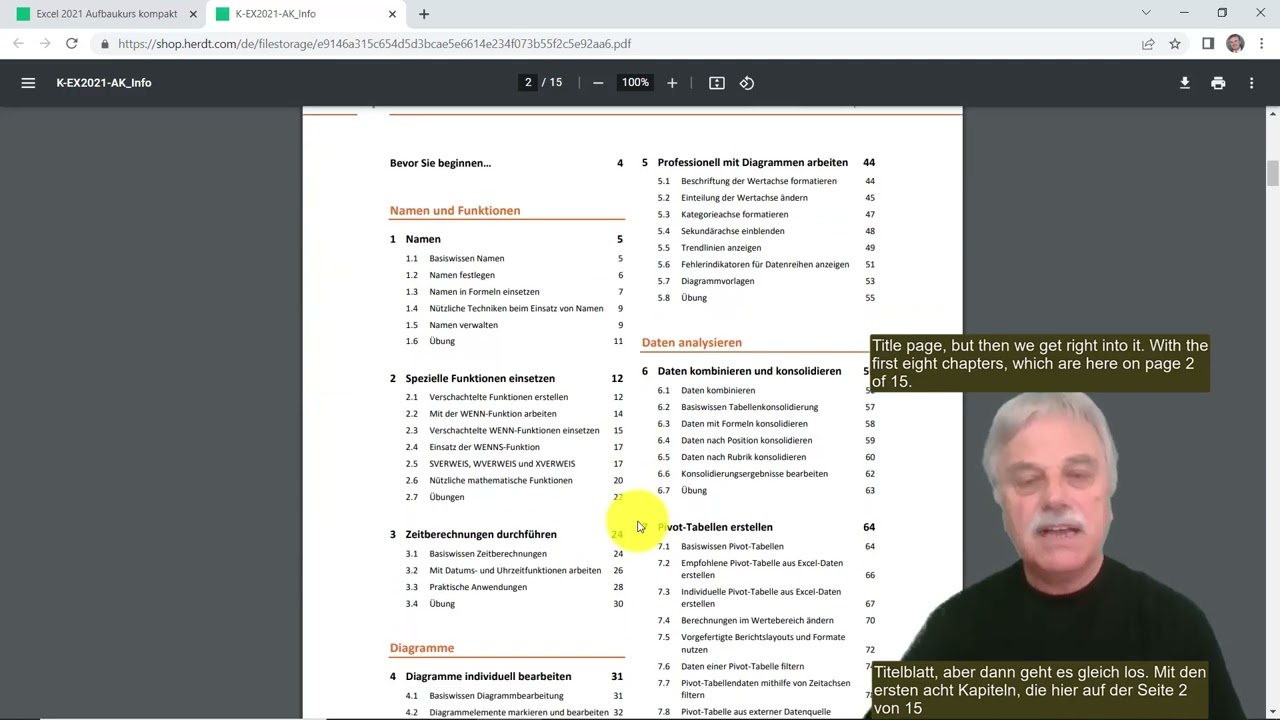Switch to Excel 2021 Aufbaukurs kompakt tab
Screen dimensions: 1280x720
point(105,14)
